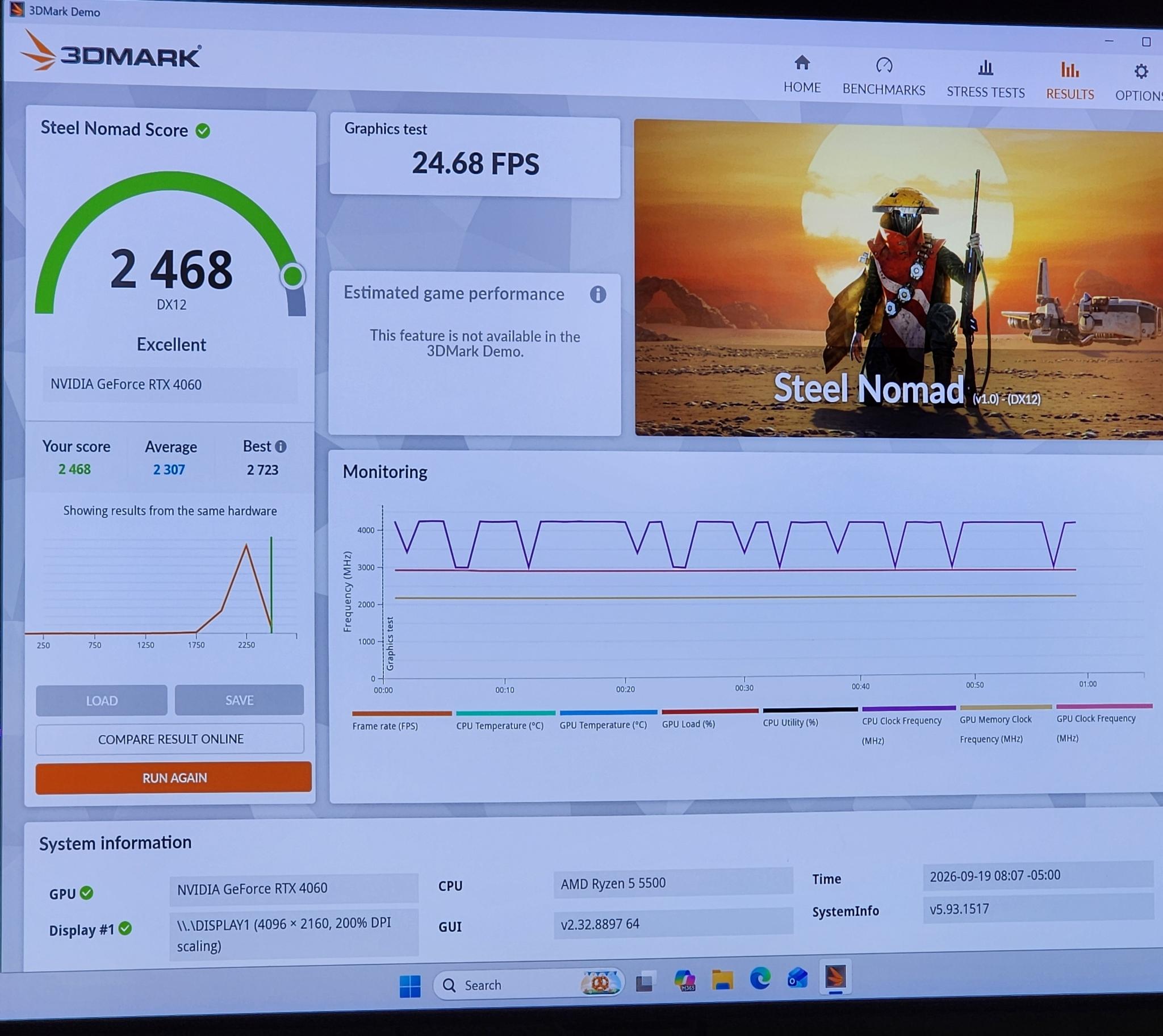
Task: Click the NVIDIA GeForce RTX 4060 field under Excellent
Action: (170, 385)
